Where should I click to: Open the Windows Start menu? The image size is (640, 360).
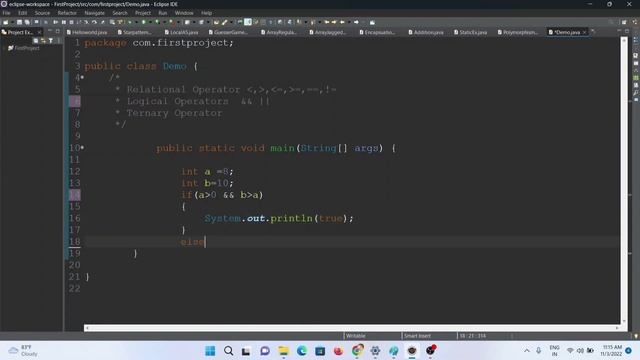pyautogui.click(x=210, y=351)
